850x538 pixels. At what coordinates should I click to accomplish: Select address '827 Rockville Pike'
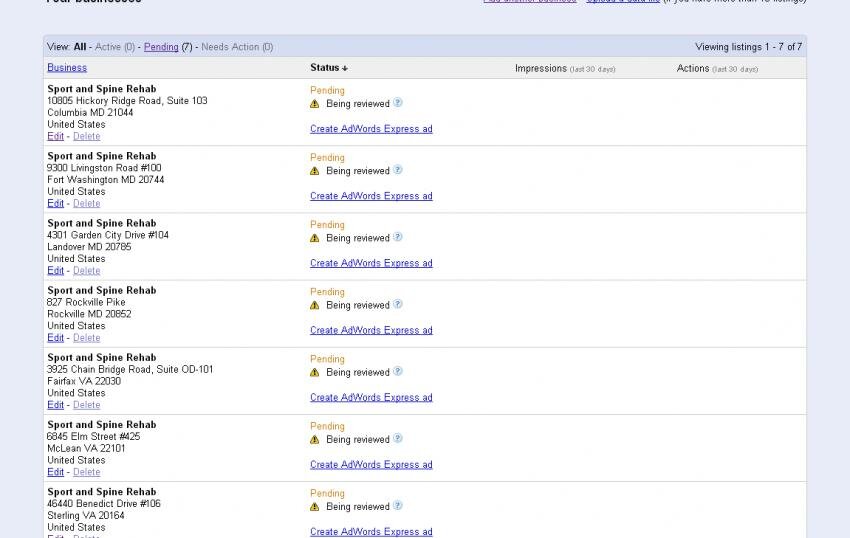tap(86, 303)
